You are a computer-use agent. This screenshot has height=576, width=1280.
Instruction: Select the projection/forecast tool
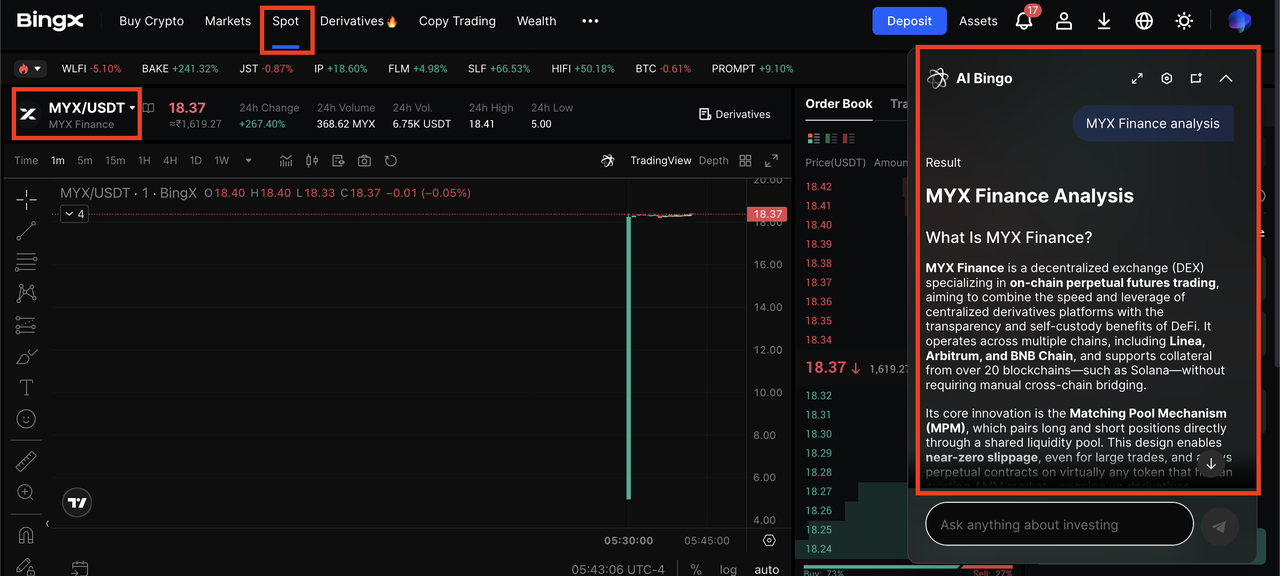coord(26,325)
